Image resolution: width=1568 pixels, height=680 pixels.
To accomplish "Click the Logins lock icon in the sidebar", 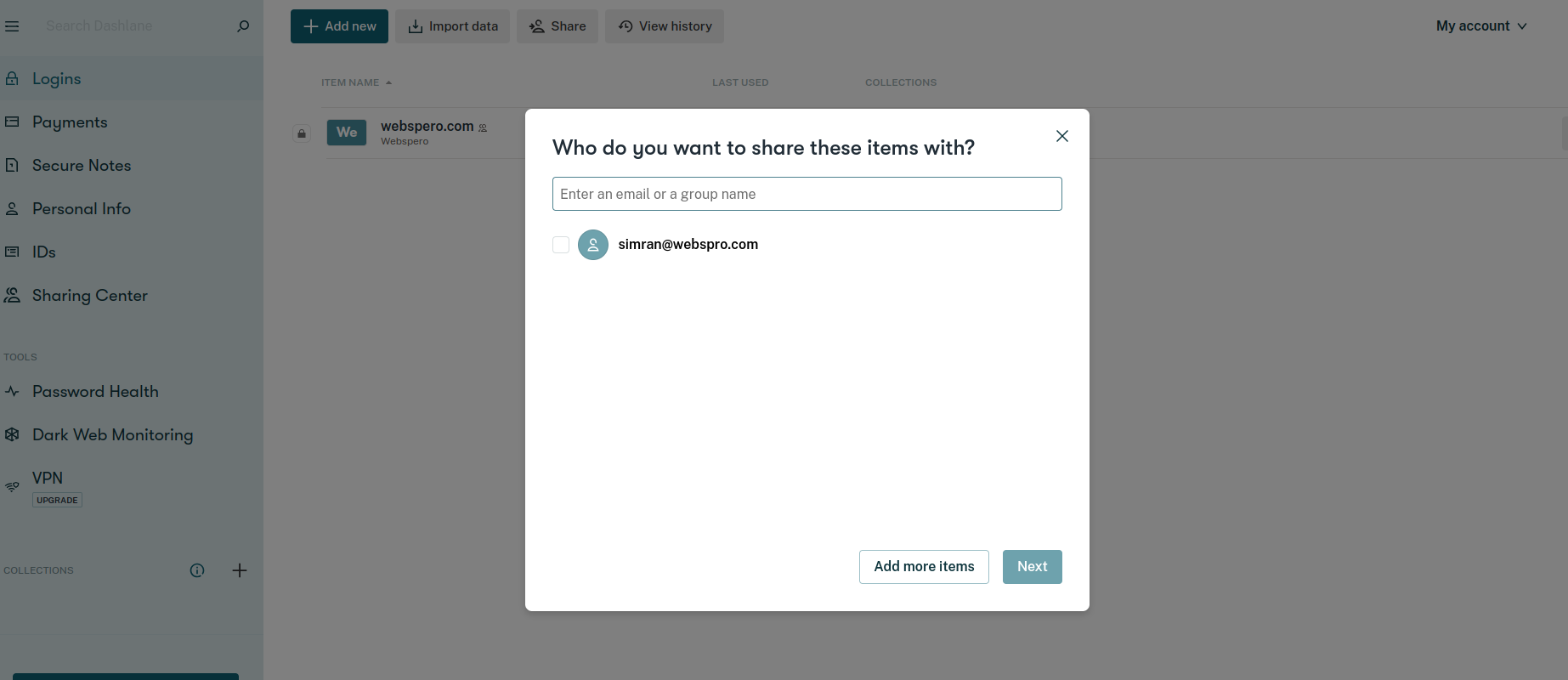I will (12, 78).
